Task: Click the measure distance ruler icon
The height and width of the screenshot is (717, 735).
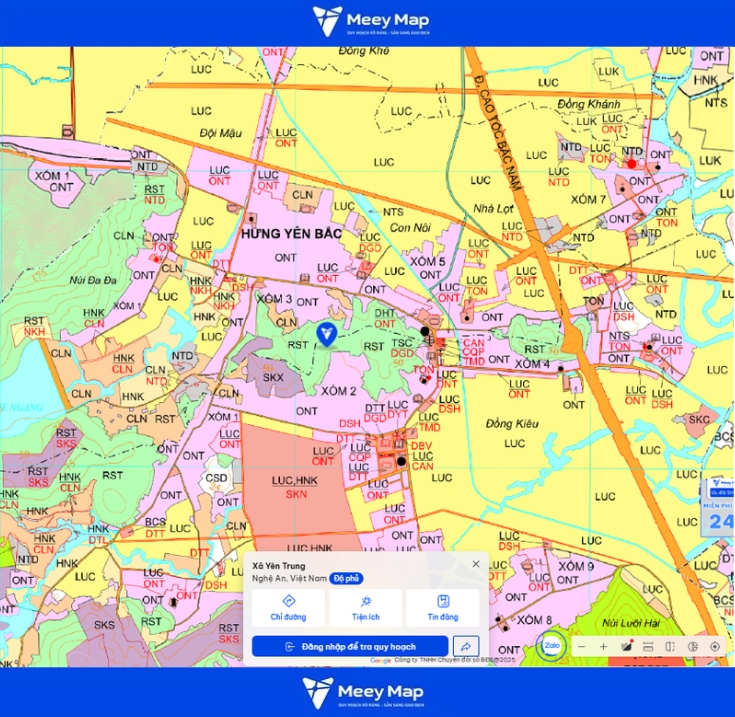Action: click(648, 647)
